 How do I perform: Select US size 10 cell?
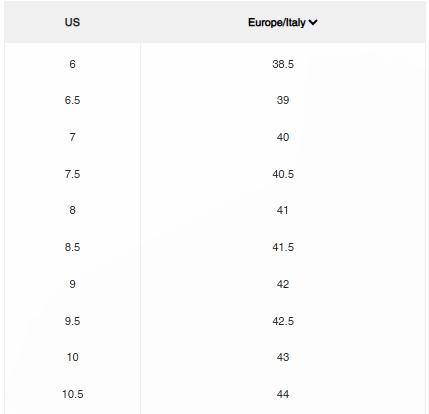point(72,357)
